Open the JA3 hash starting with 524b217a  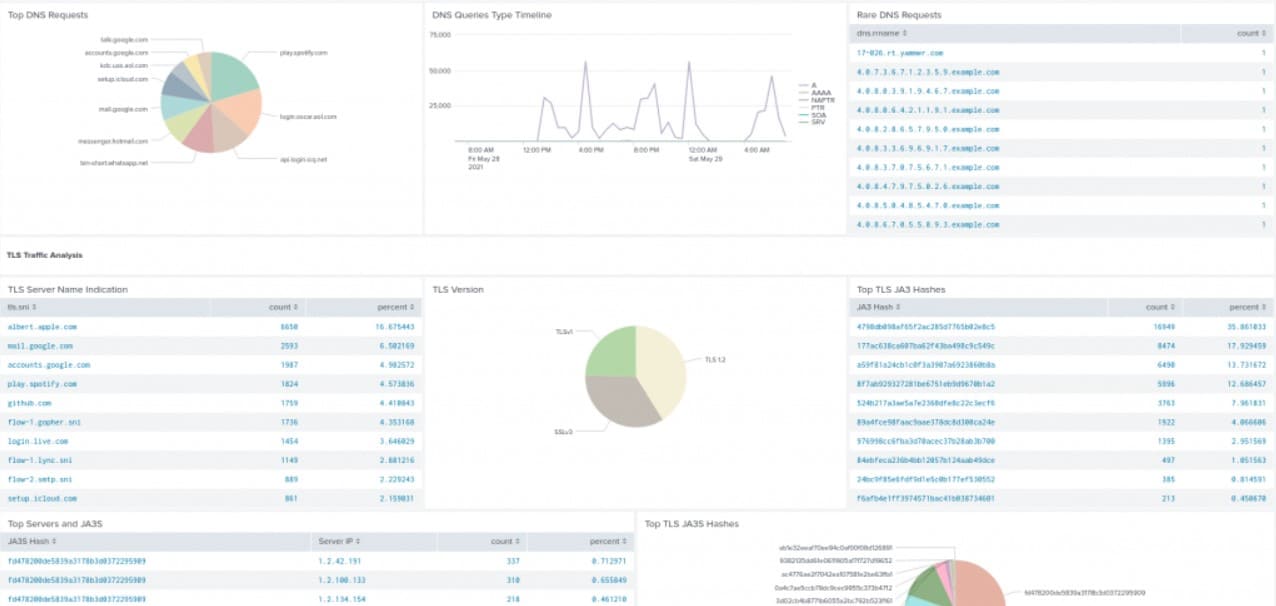pyautogui.click(x=926, y=403)
